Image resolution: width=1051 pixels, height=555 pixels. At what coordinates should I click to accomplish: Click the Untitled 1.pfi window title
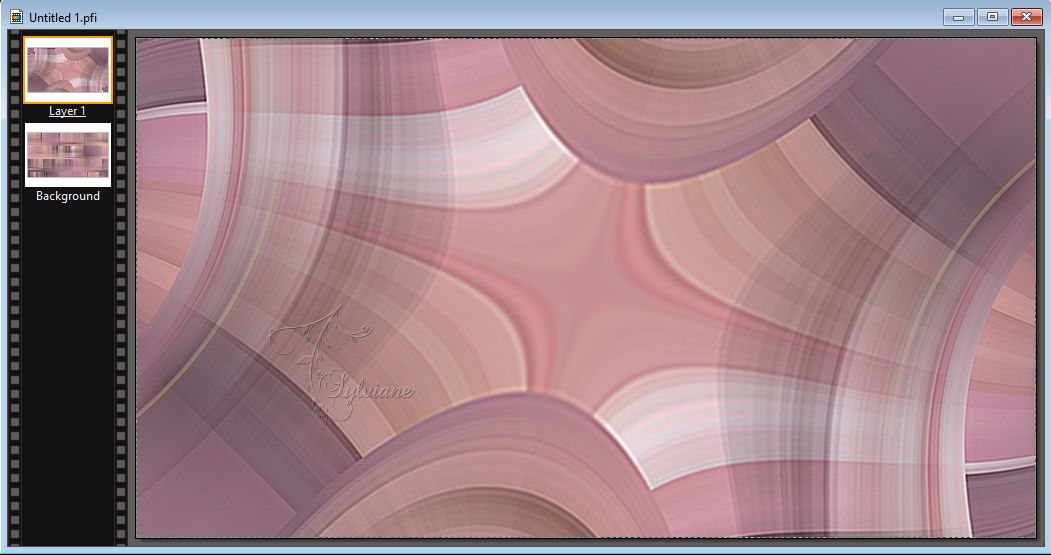[x=62, y=17]
